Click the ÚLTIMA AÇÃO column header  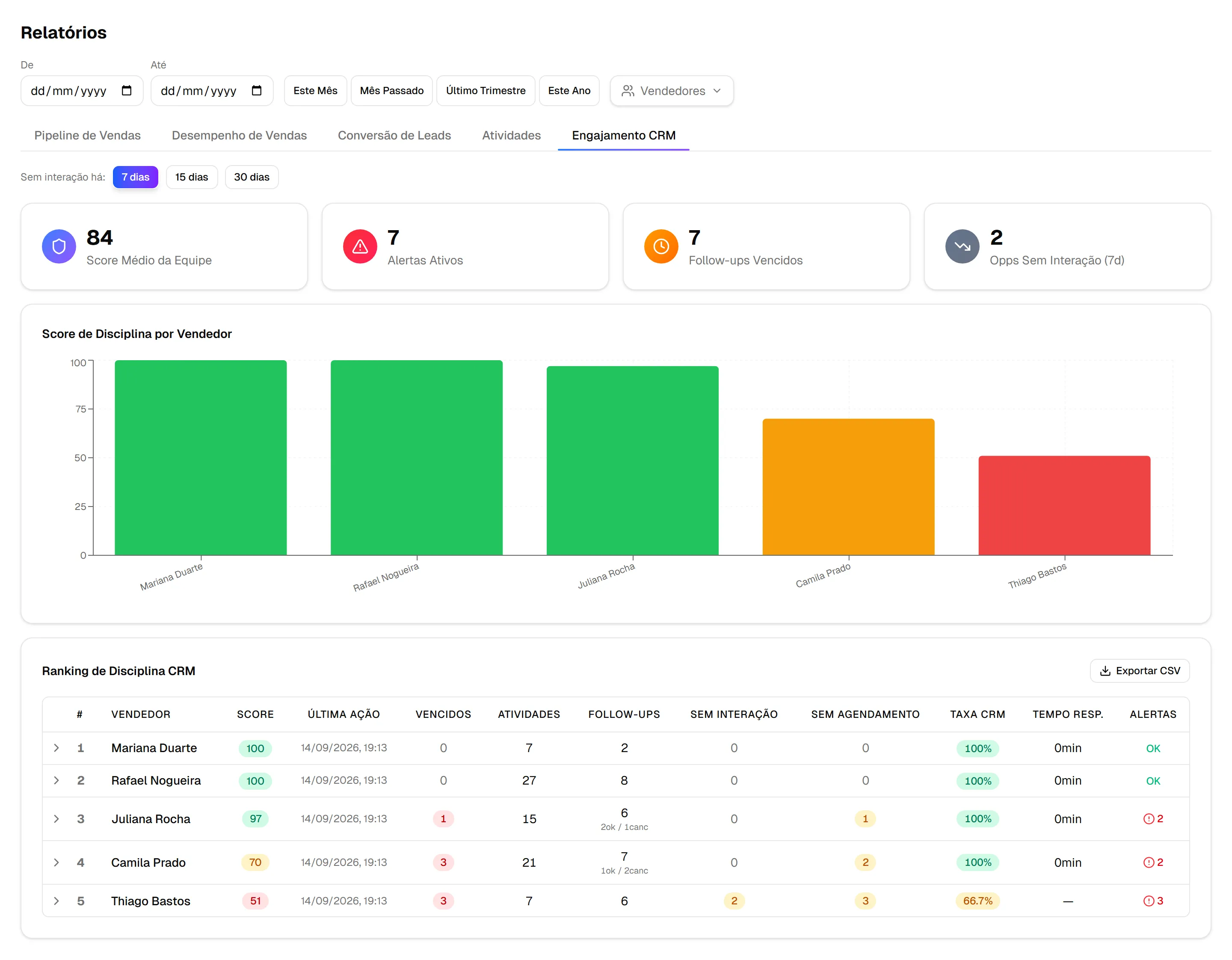pyautogui.click(x=344, y=714)
